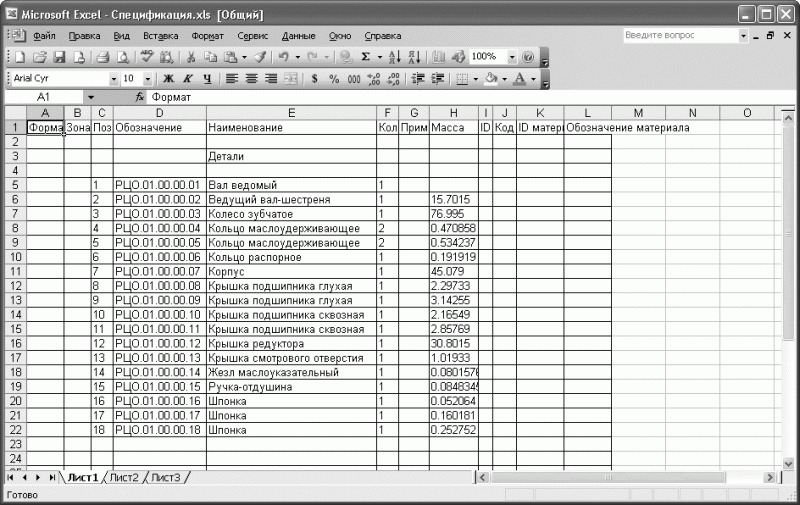The image size is (800, 505).
Task: Sort ascending with the A-Z icon
Action: pos(394,57)
